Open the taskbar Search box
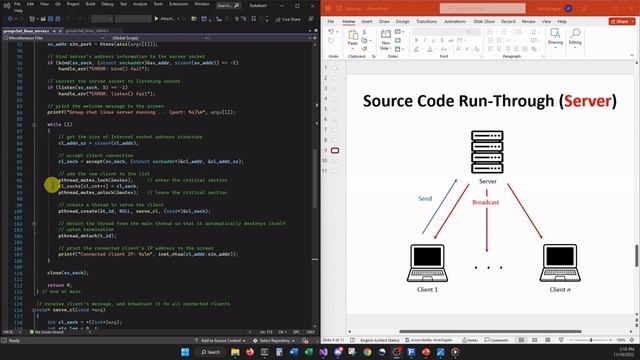Viewport: 640px width, 360px height. tap(210, 352)
